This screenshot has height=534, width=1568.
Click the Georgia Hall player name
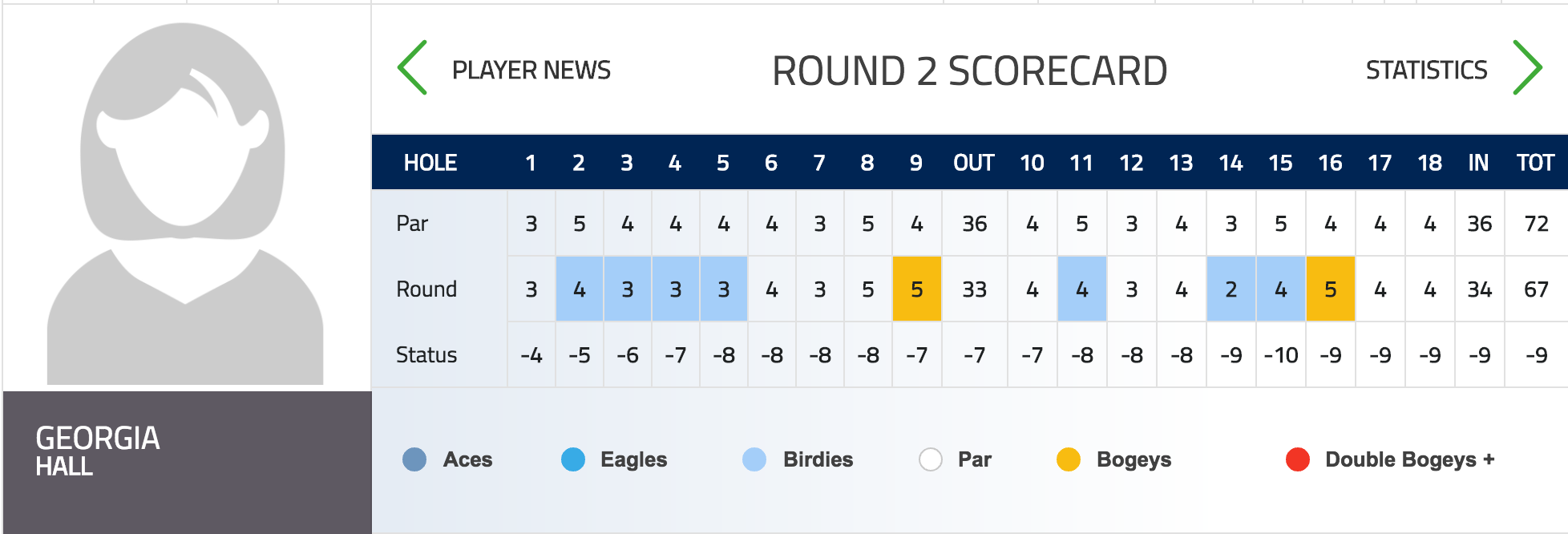click(98, 451)
